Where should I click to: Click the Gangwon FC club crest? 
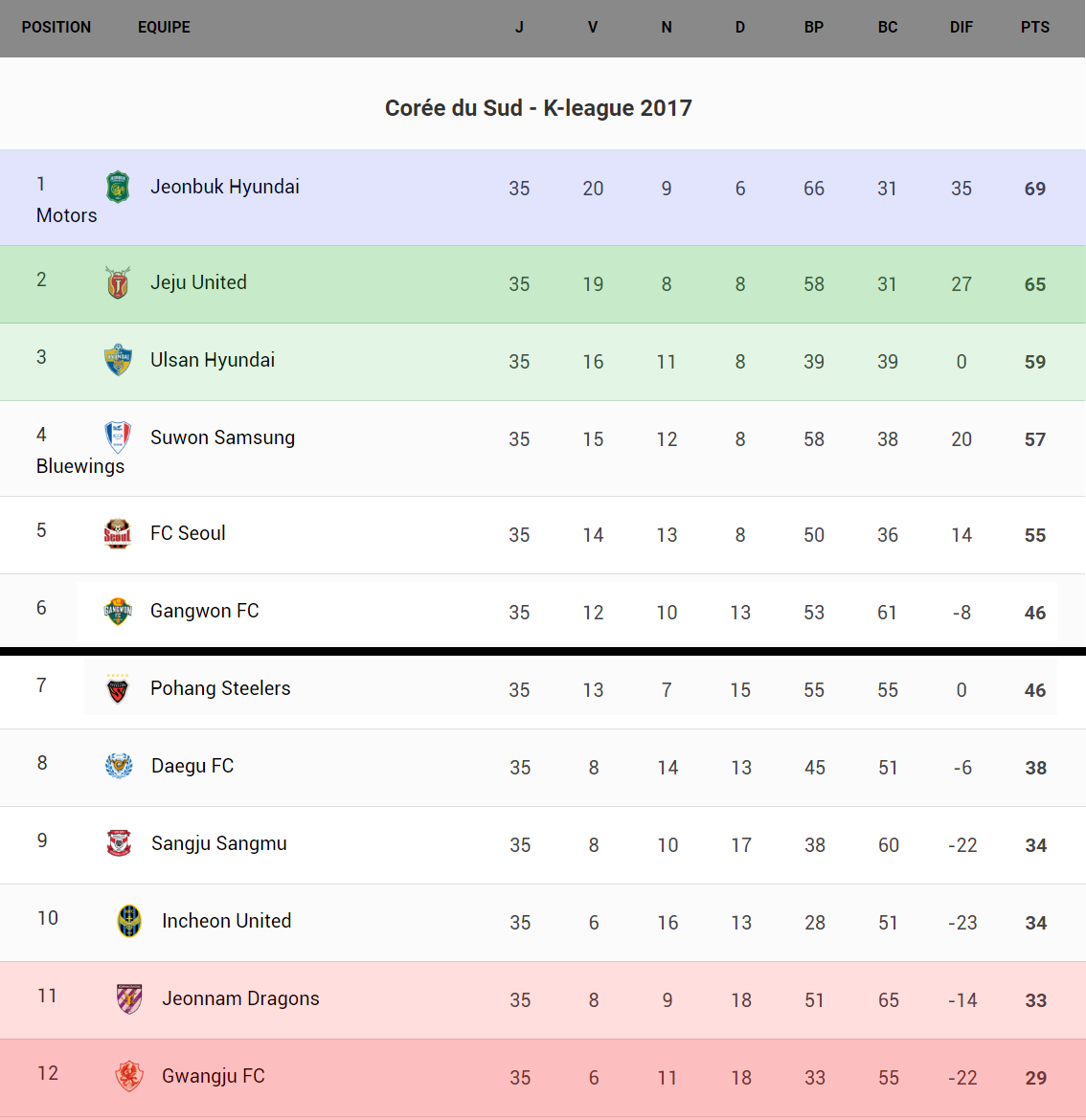click(118, 611)
